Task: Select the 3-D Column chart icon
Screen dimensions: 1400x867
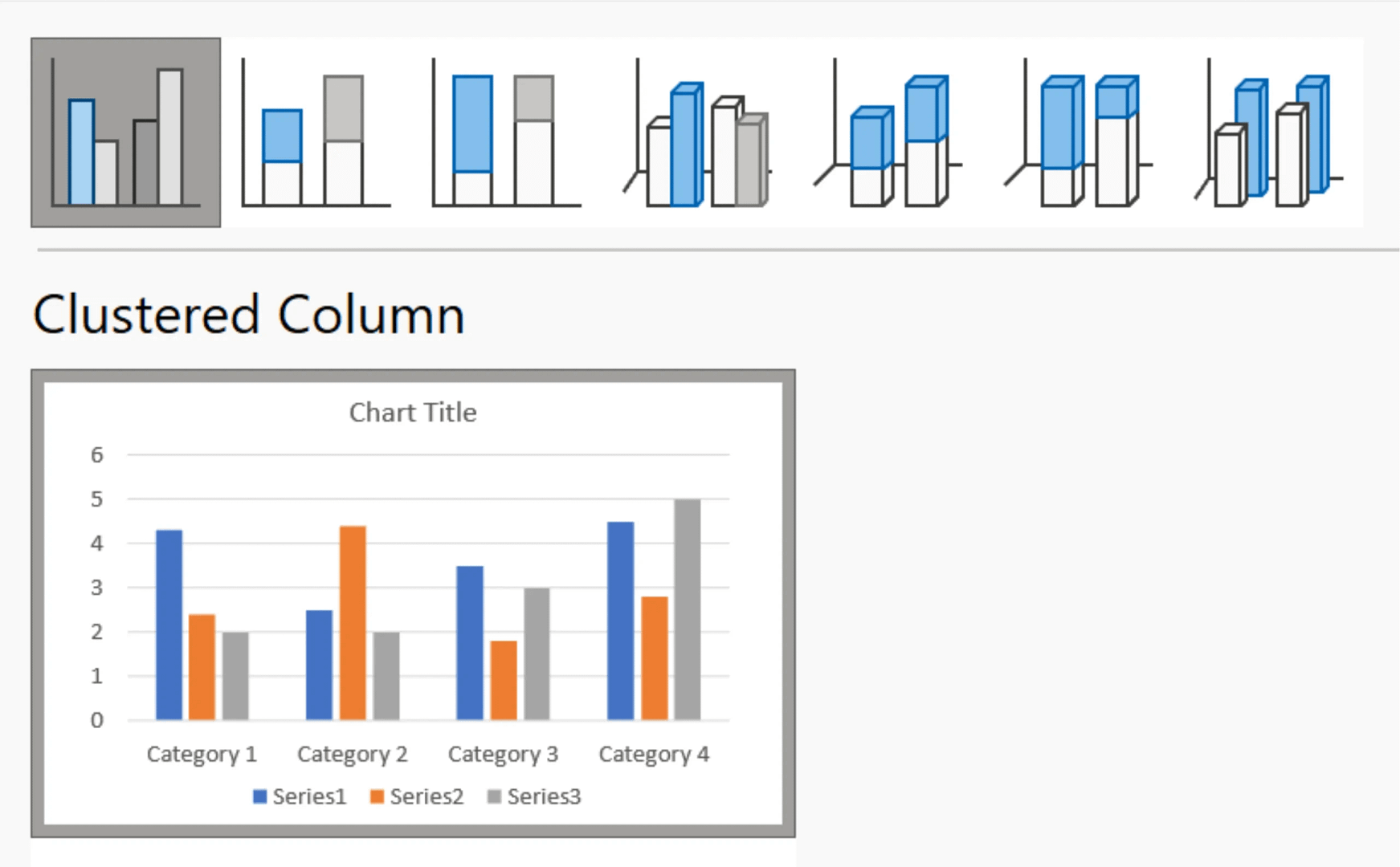Action: tap(1268, 132)
